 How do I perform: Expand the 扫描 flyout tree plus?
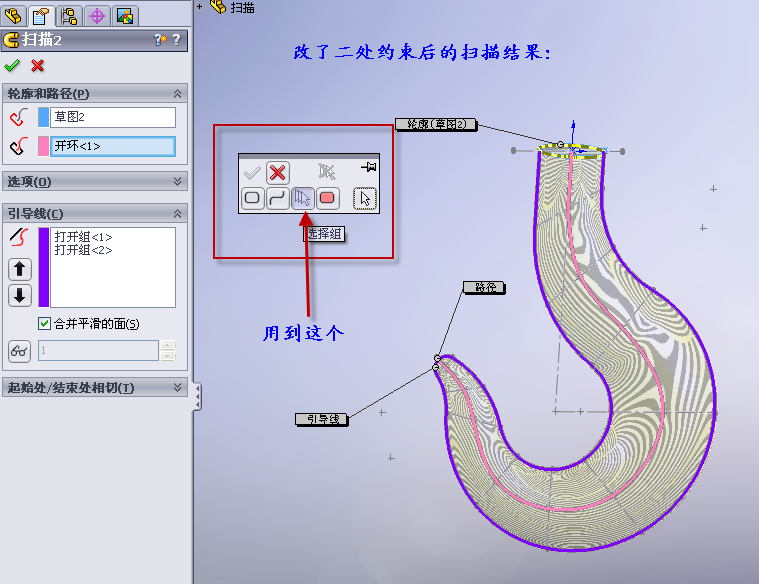(199, 7)
